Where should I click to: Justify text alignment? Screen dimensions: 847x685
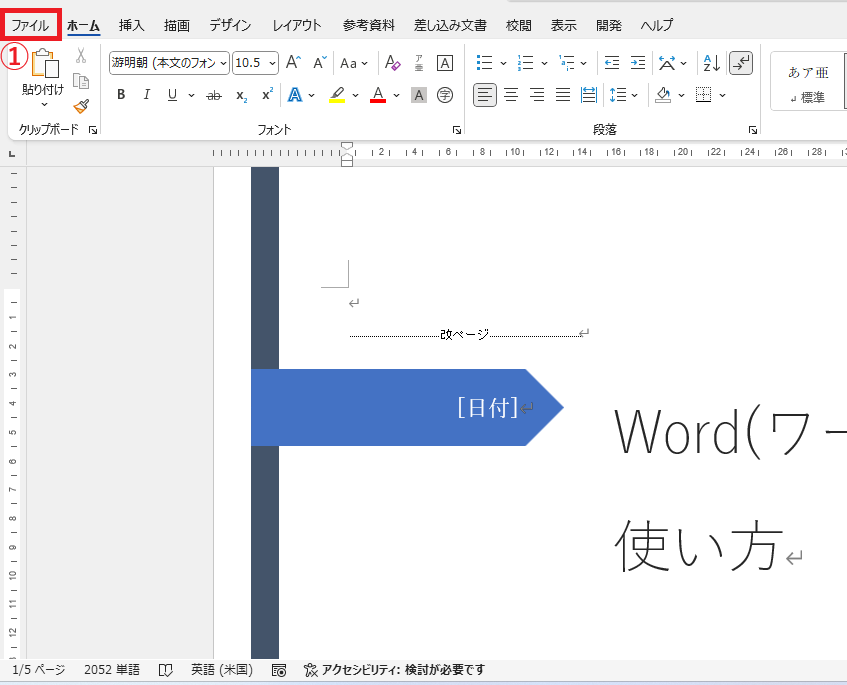563,96
